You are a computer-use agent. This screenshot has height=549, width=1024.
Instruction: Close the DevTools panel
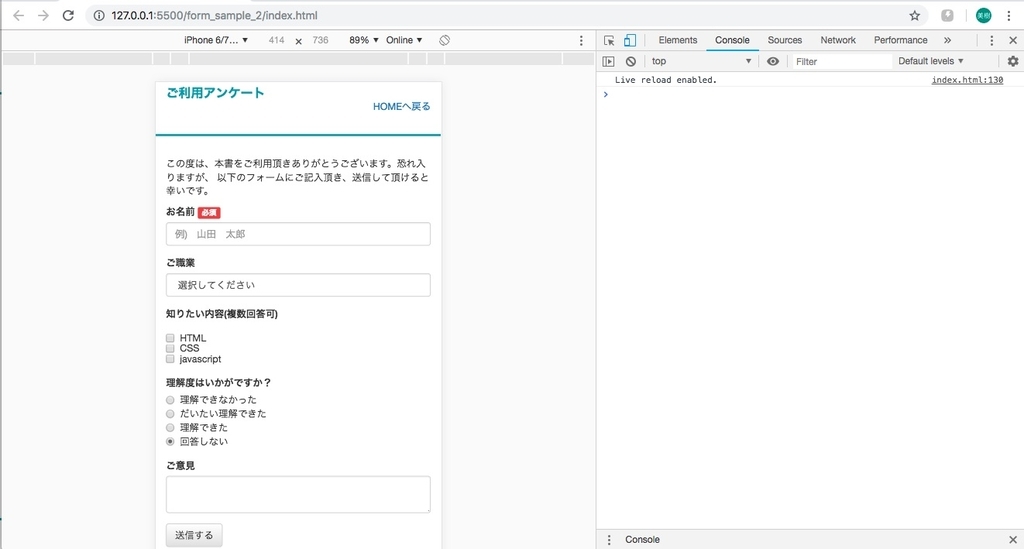pyautogui.click(x=1013, y=40)
